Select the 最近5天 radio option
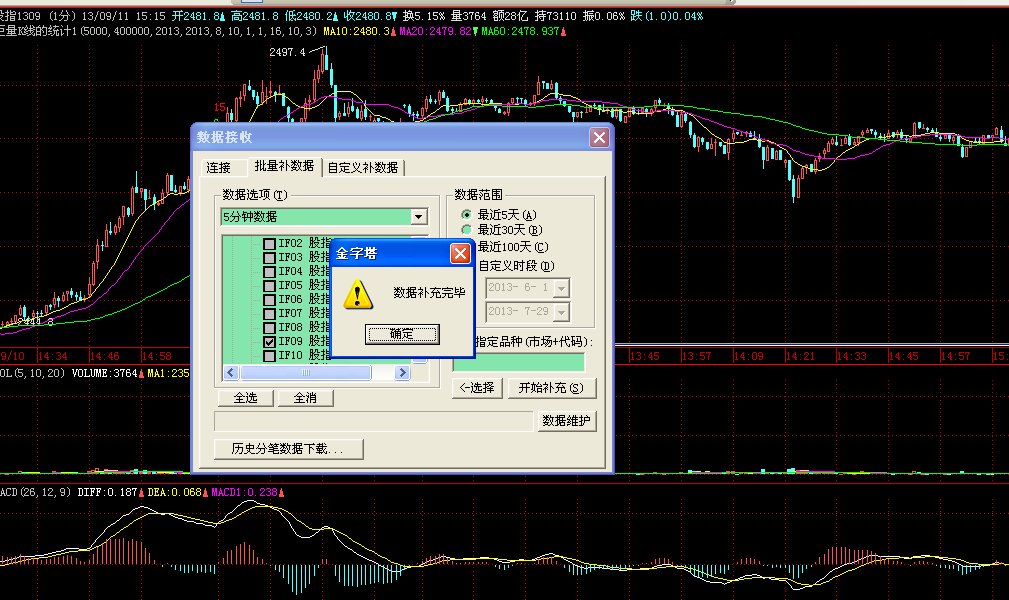 click(466, 215)
